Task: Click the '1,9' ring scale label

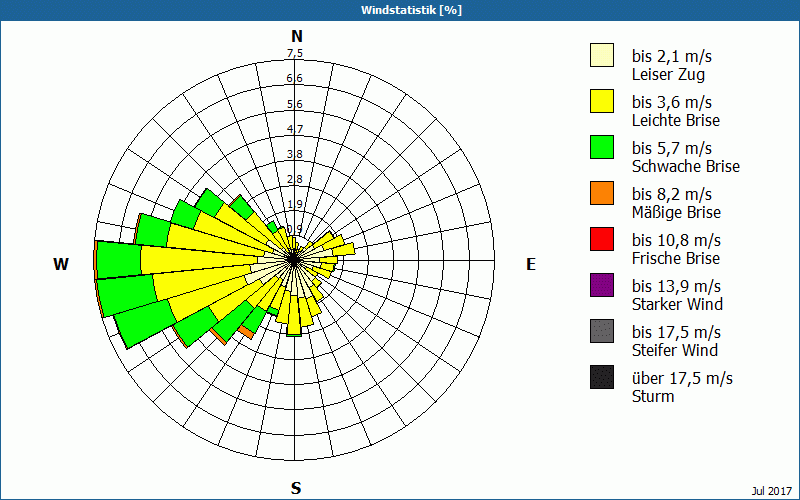Action: pyautogui.click(x=295, y=204)
